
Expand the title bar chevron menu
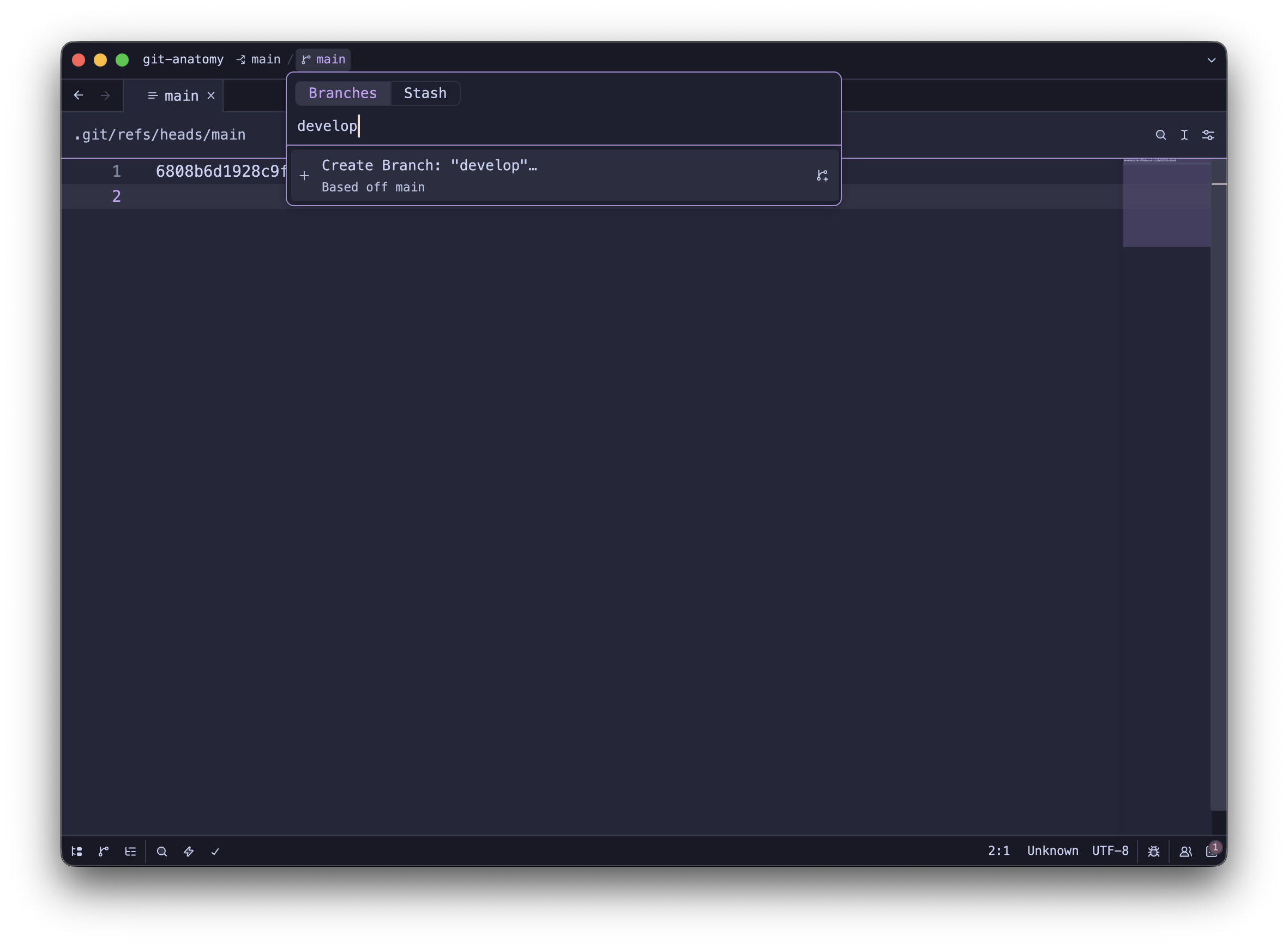1211,59
